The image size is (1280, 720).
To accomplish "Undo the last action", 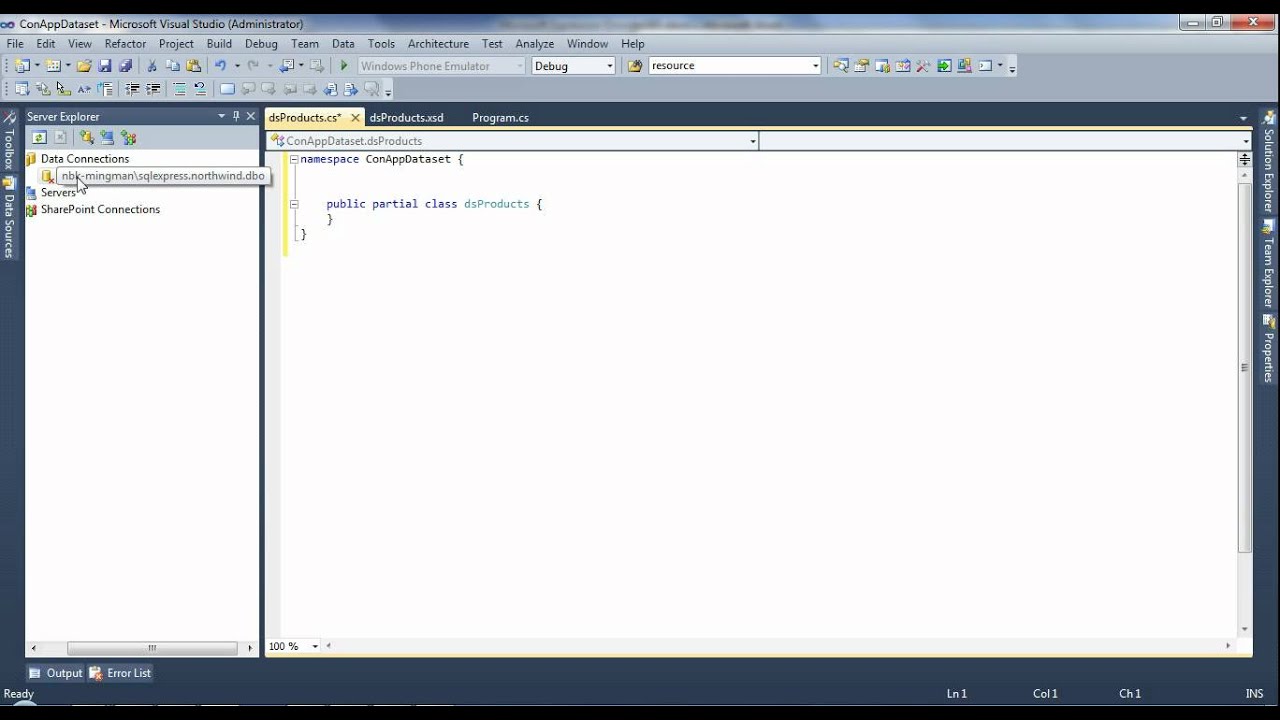I will point(220,66).
